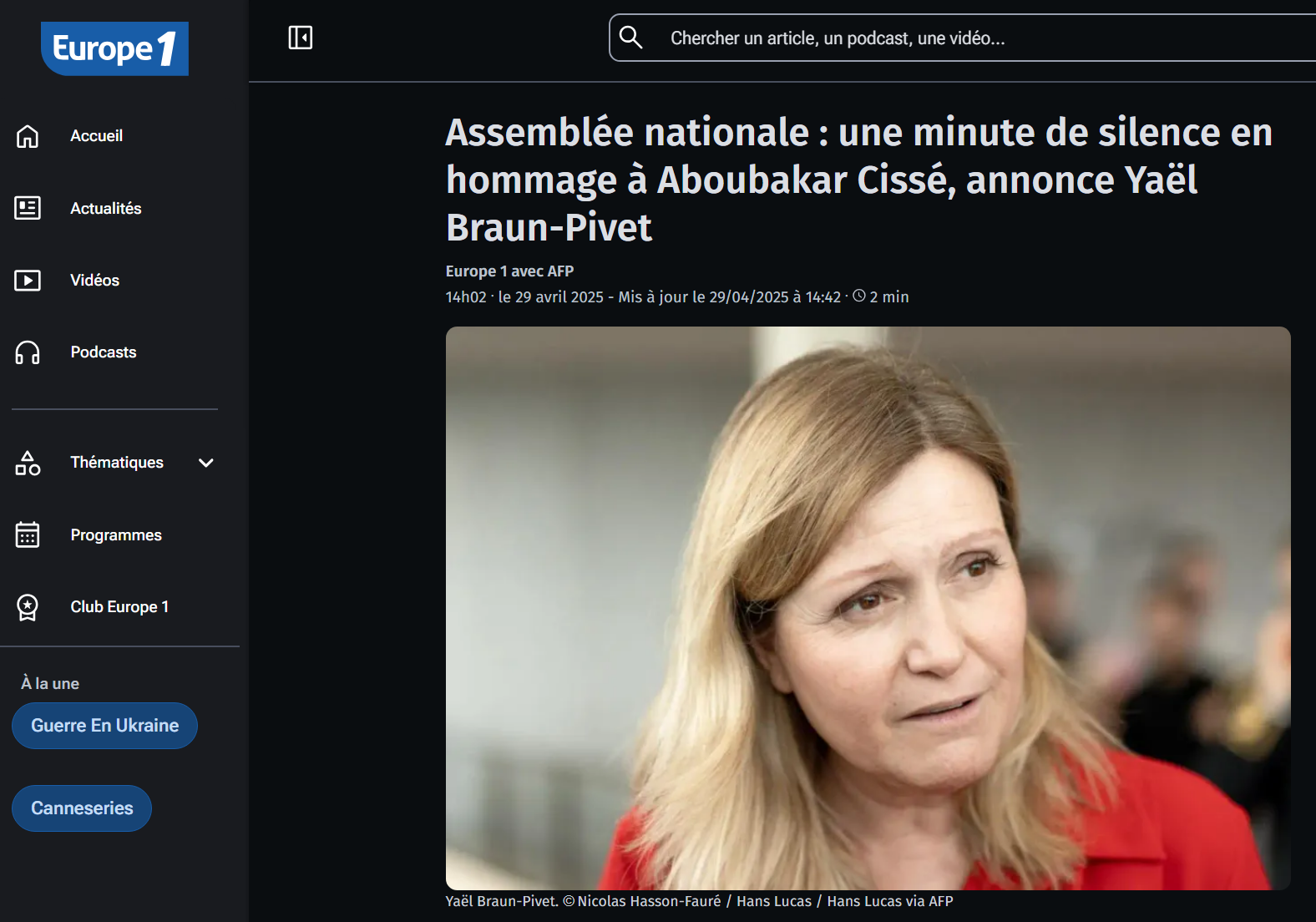Image resolution: width=1316 pixels, height=922 pixels.
Task: Click the Thématiques shapes icon
Action: pos(28,463)
